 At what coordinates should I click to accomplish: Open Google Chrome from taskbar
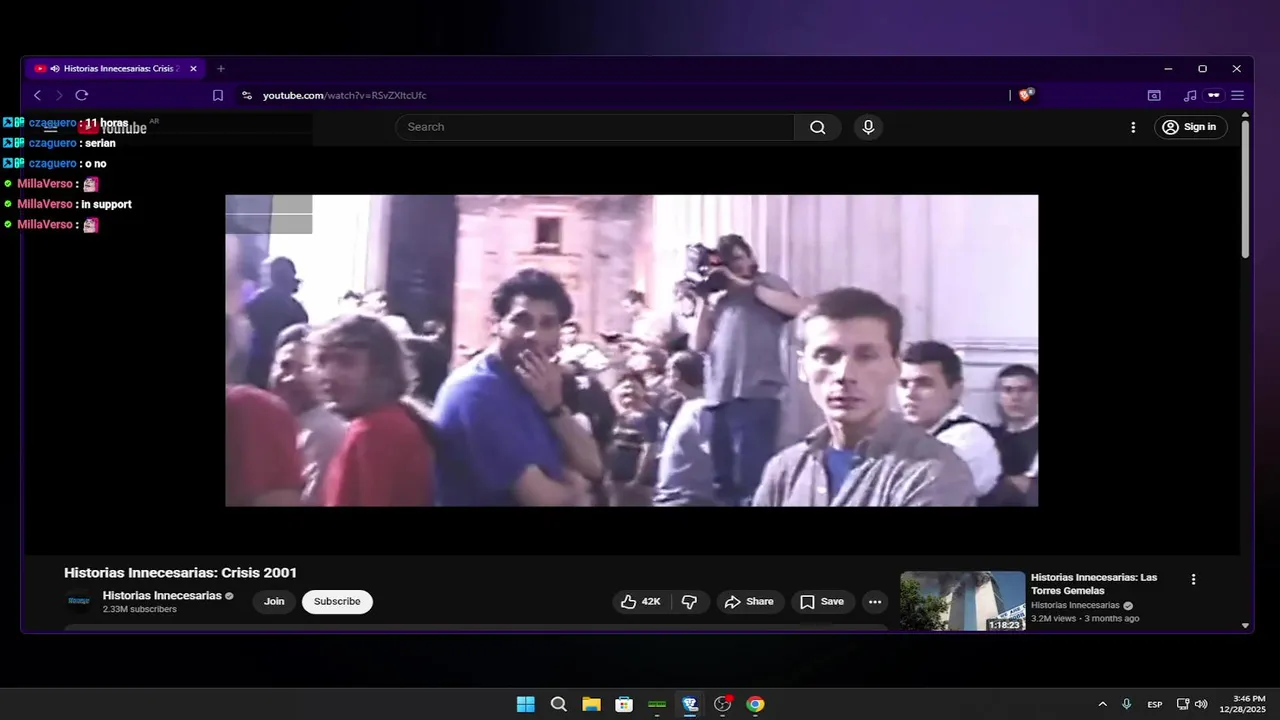pos(756,704)
